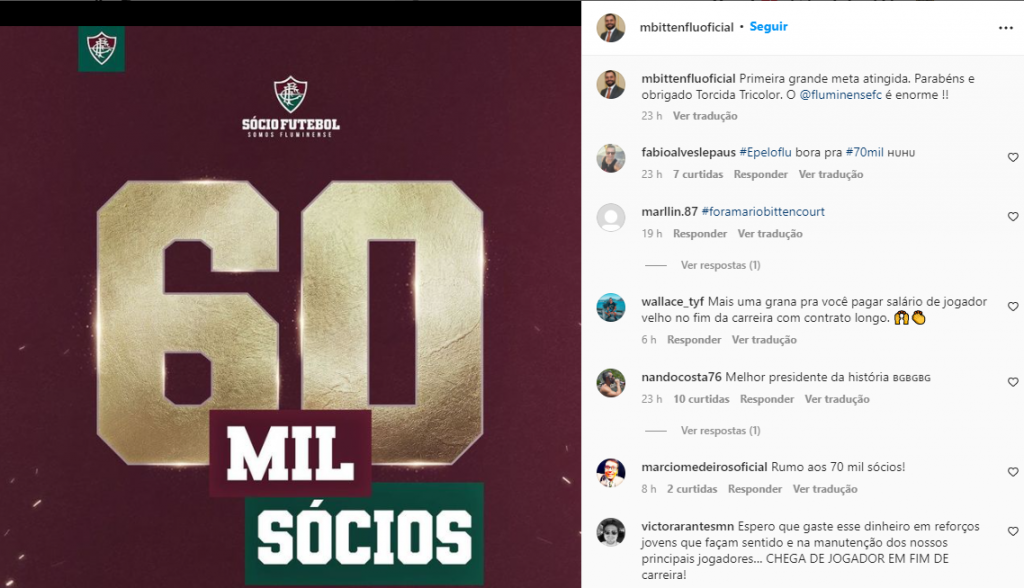Like wallace_tyf's comment with the heart icon
This screenshot has width=1024, height=588.
(x=1013, y=306)
